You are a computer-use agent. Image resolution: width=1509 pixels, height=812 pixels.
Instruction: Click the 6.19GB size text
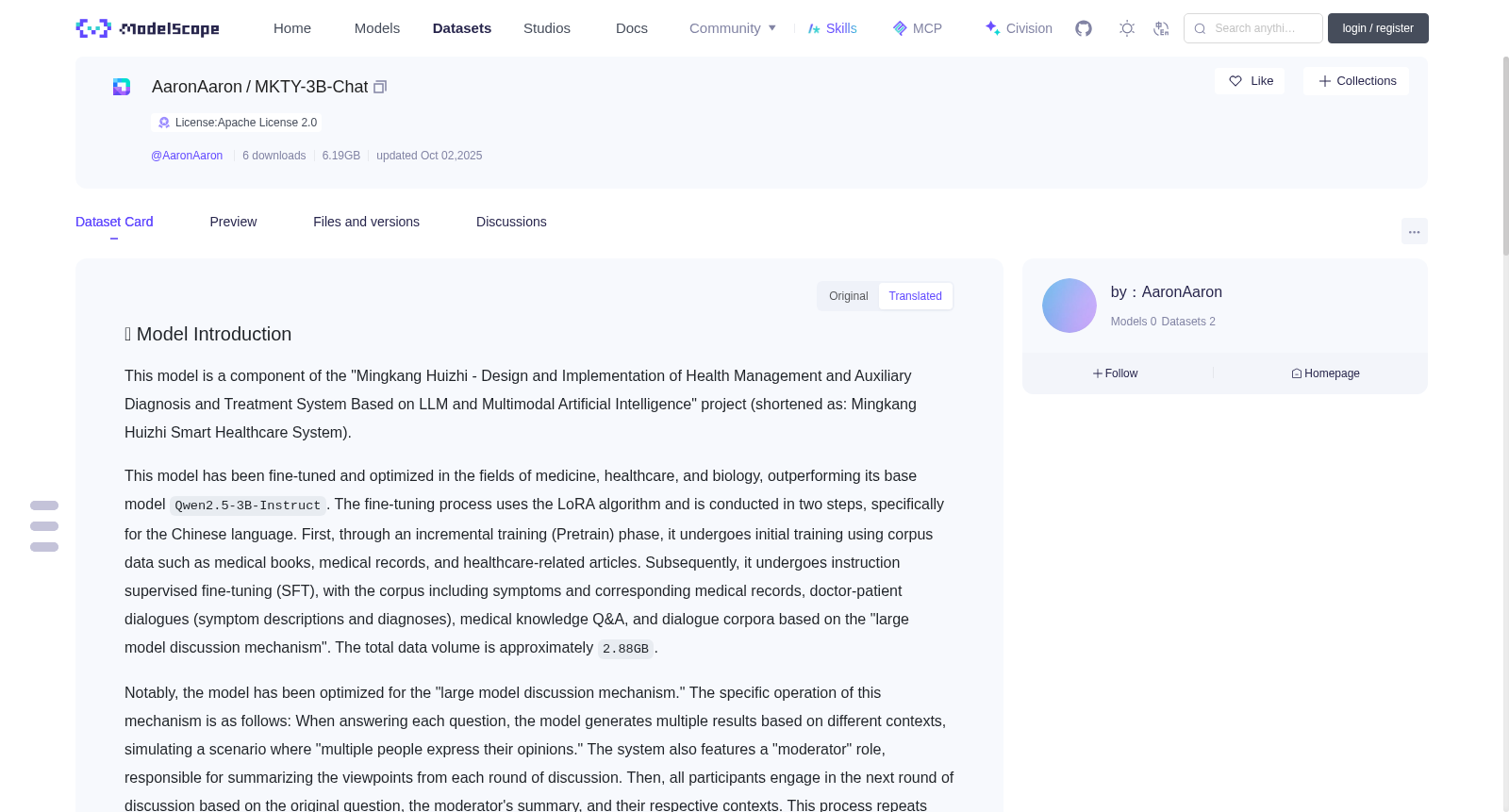click(x=341, y=156)
